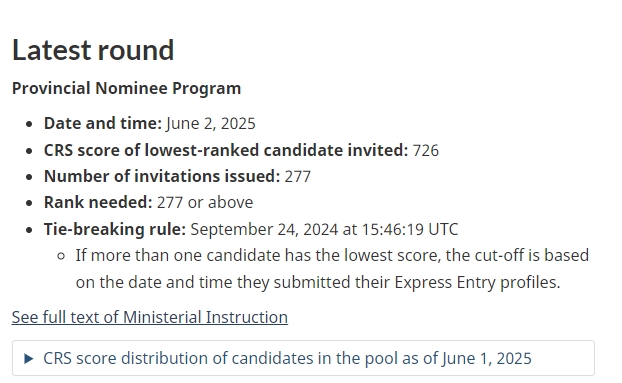Click the June 2, 2025 date value
This screenshot has height=383, width=622.
point(211,124)
